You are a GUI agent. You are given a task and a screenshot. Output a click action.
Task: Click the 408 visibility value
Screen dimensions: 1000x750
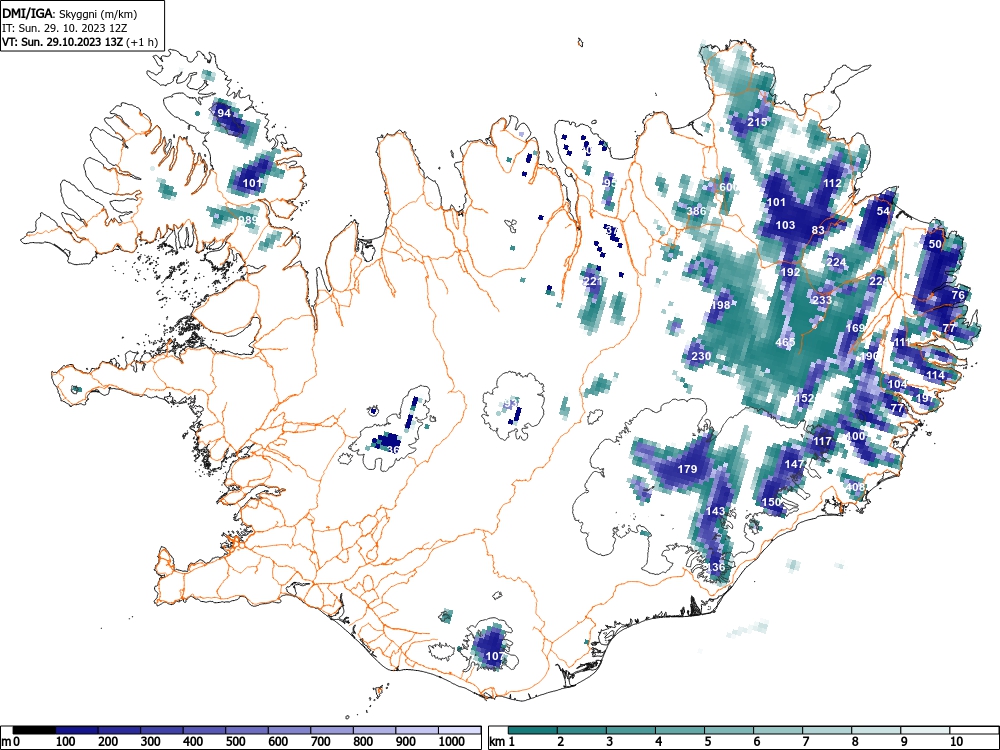tap(855, 487)
